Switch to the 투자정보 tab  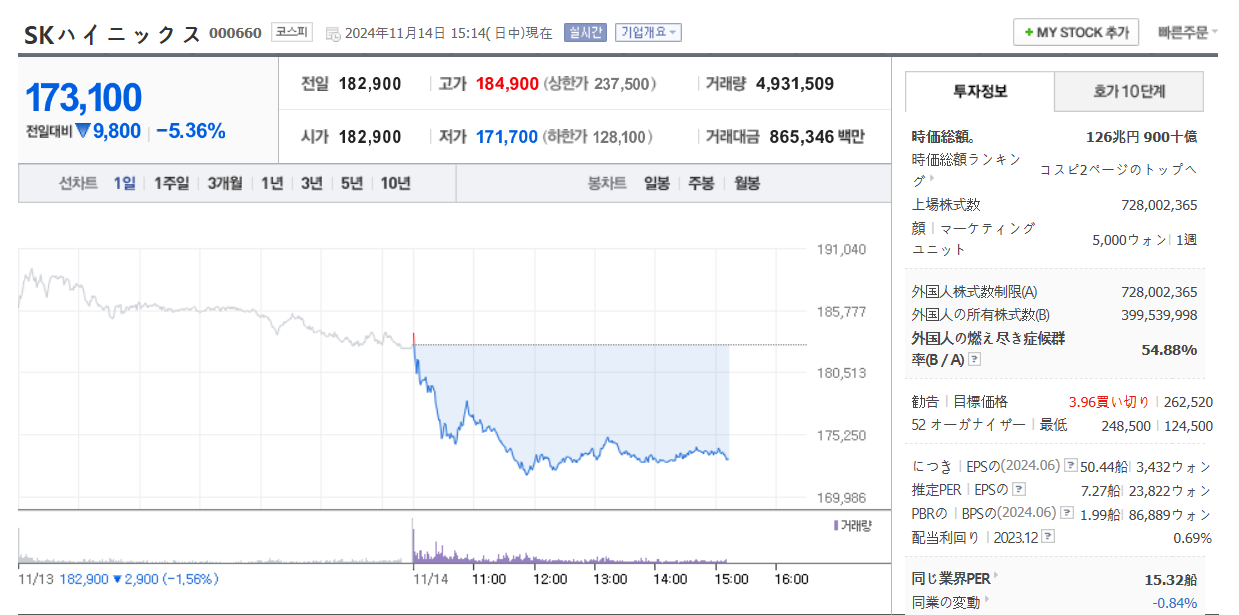[x=979, y=92]
